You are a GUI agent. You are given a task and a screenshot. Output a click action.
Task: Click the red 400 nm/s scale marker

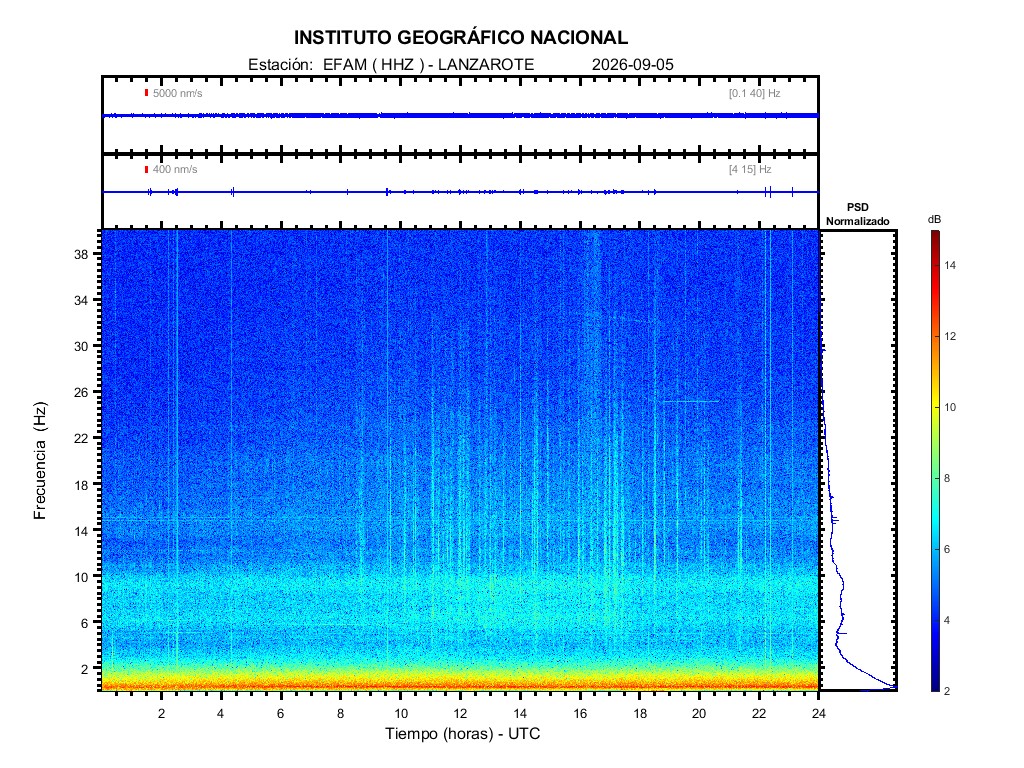tap(146, 169)
